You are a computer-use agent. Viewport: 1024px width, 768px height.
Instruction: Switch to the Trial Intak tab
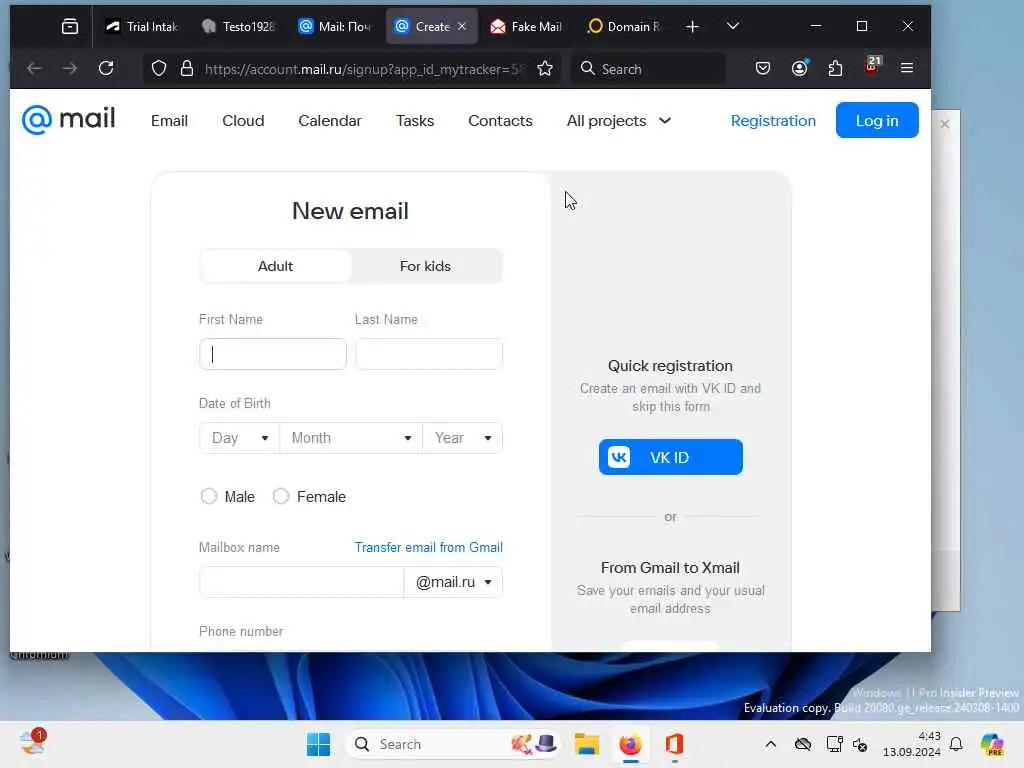142,26
